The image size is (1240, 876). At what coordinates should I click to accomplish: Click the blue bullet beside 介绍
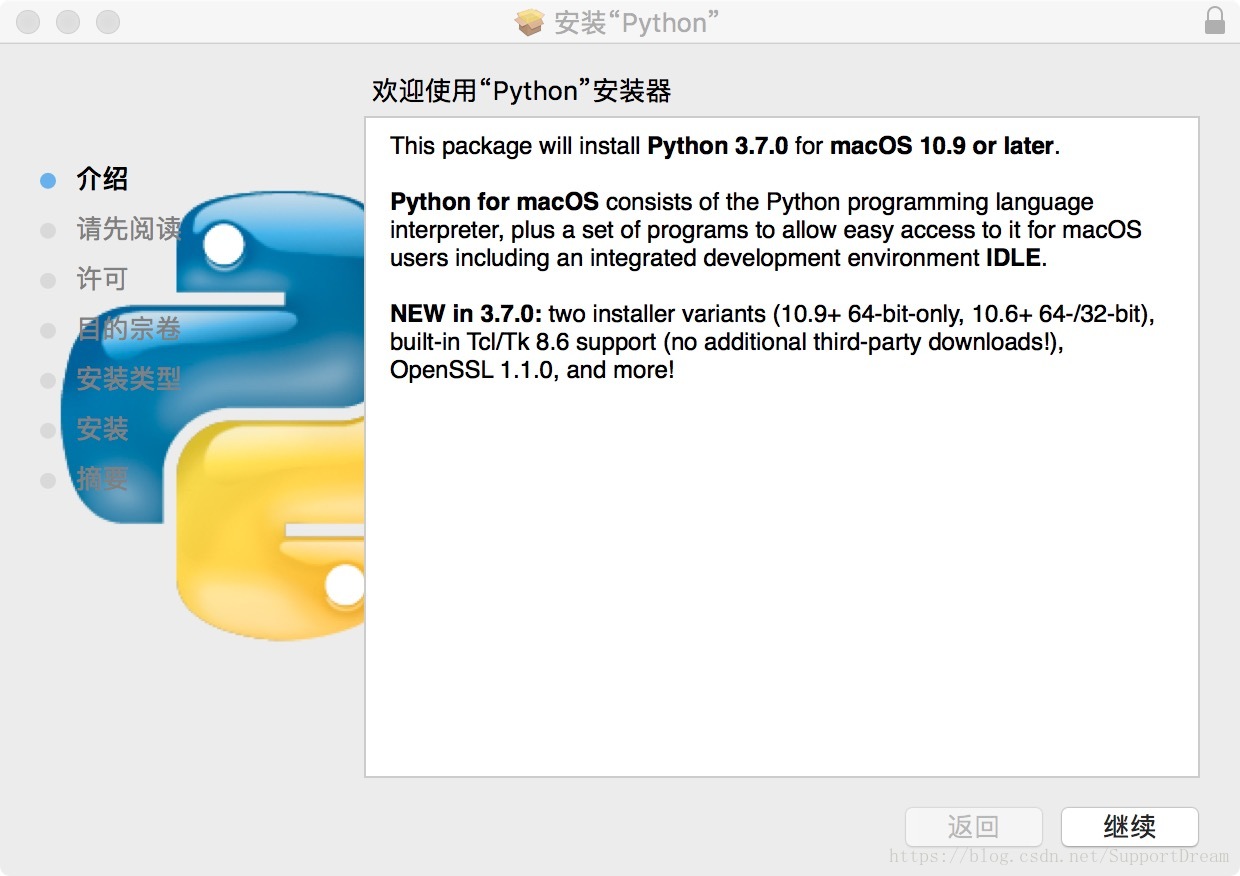(x=48, y=181)
